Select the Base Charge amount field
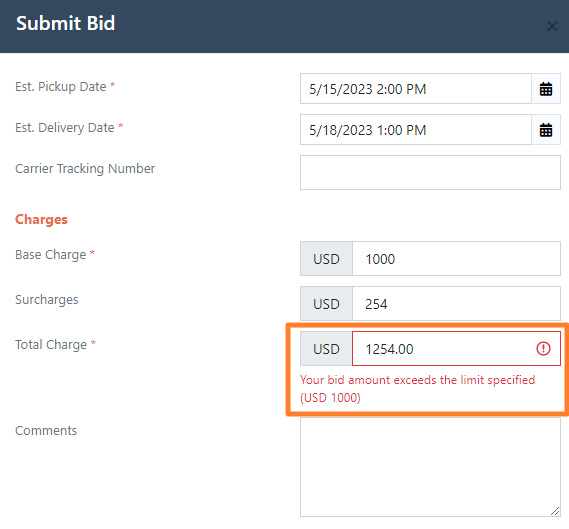The width and height of the screenshot is (569, 529). (457, 259)
